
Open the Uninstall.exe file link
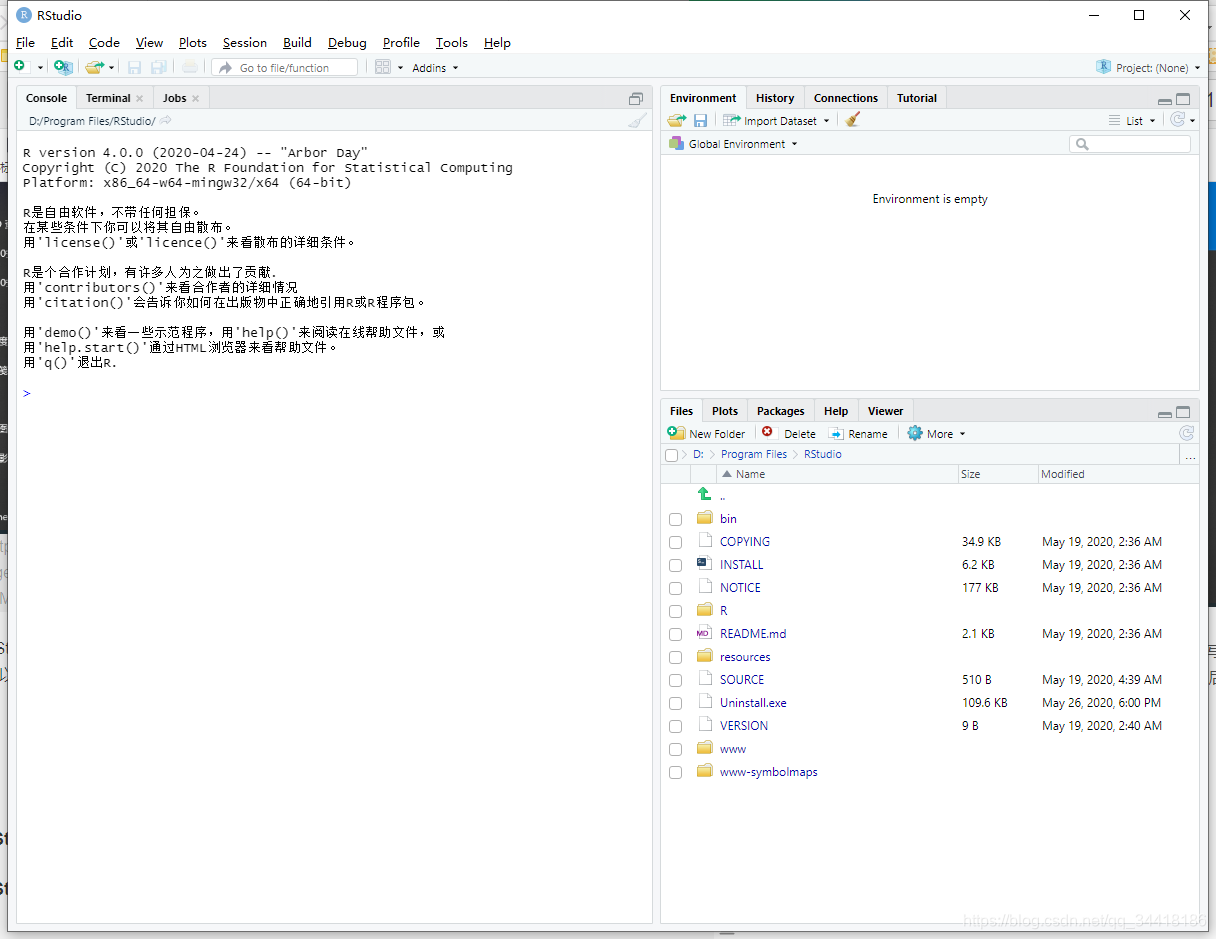click(753, 702)
